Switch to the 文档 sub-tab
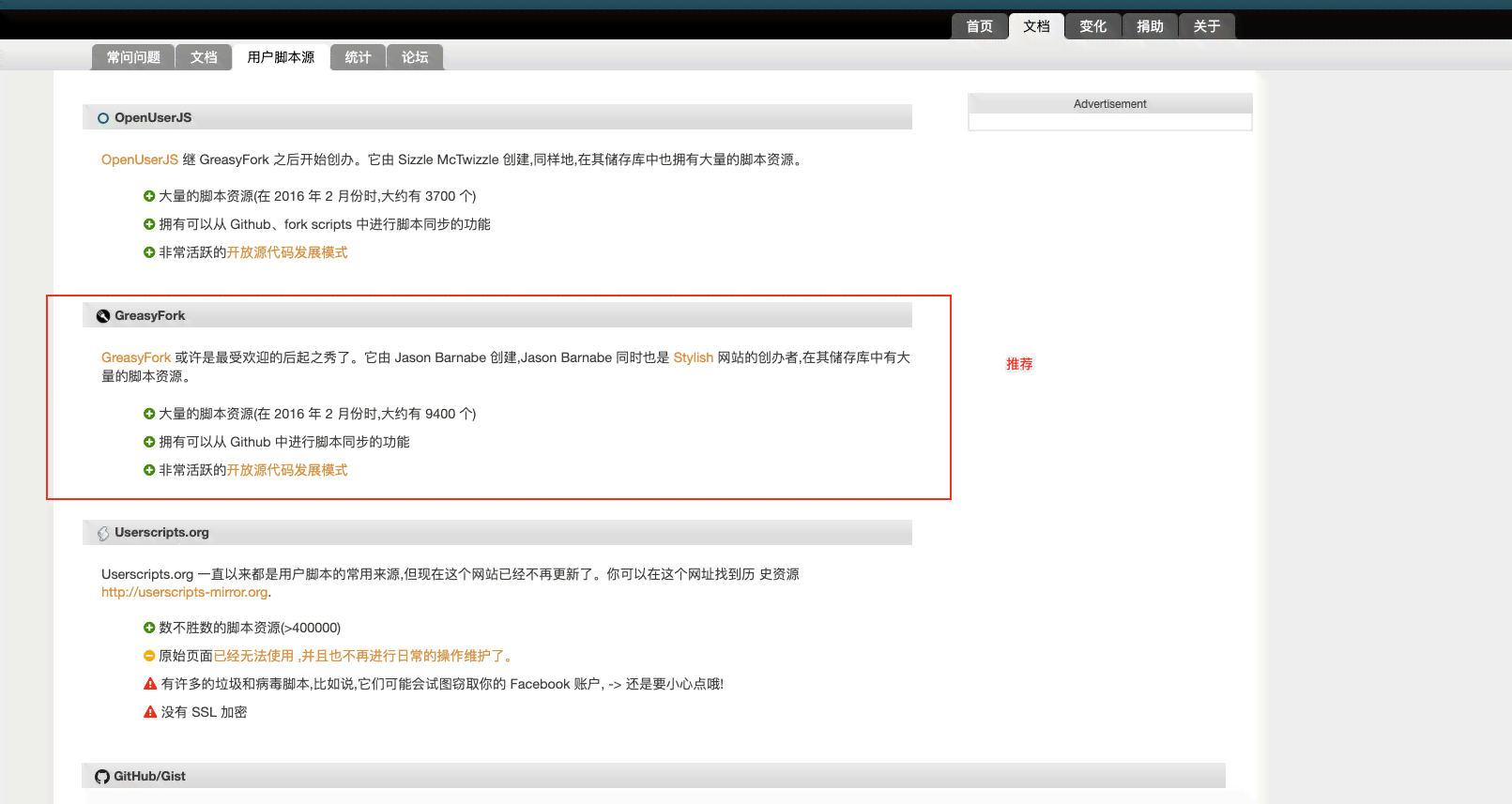The height and width of the screenshot is (804, 1512). click(x=204, y=57)
